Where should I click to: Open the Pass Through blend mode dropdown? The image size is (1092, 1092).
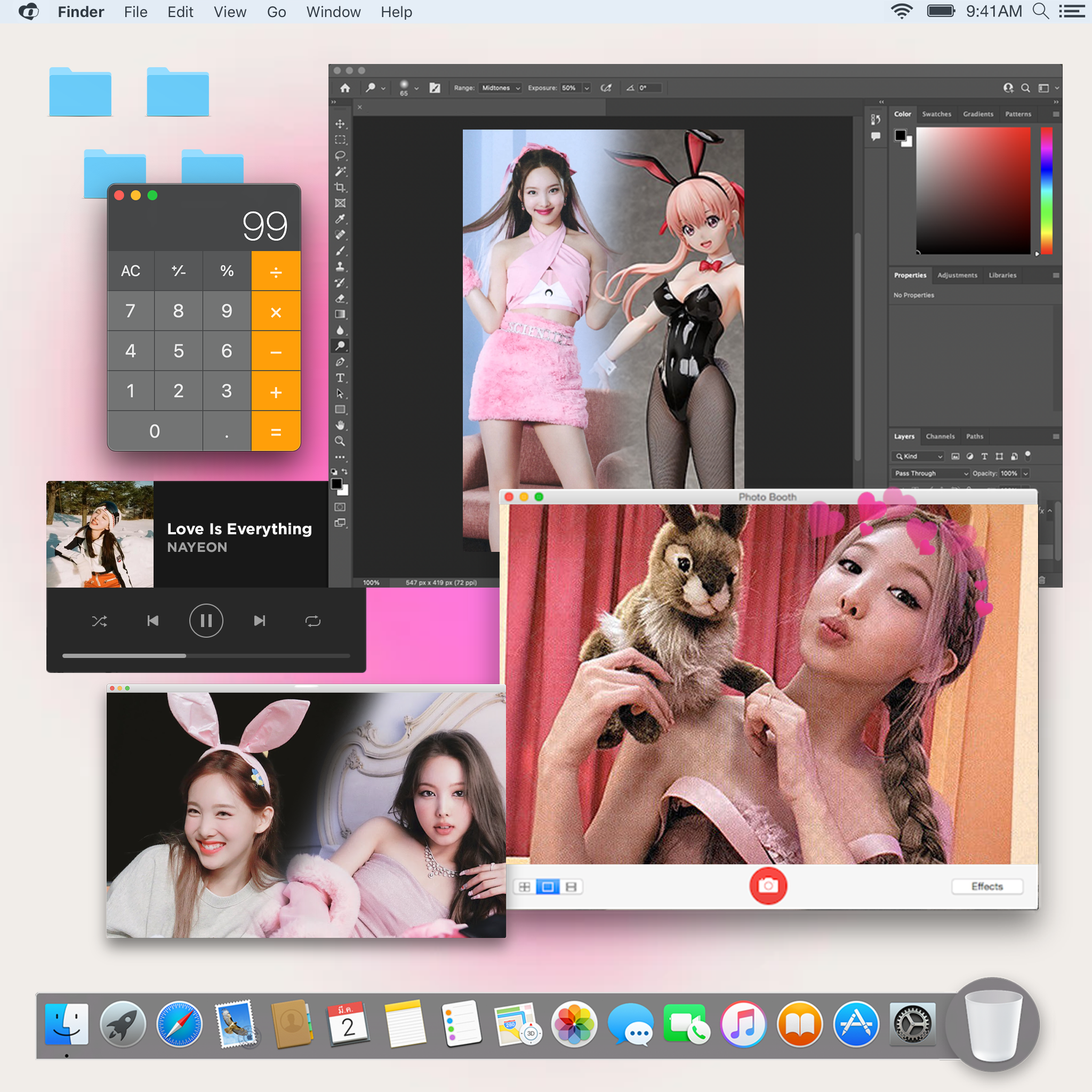click(931, 473)
